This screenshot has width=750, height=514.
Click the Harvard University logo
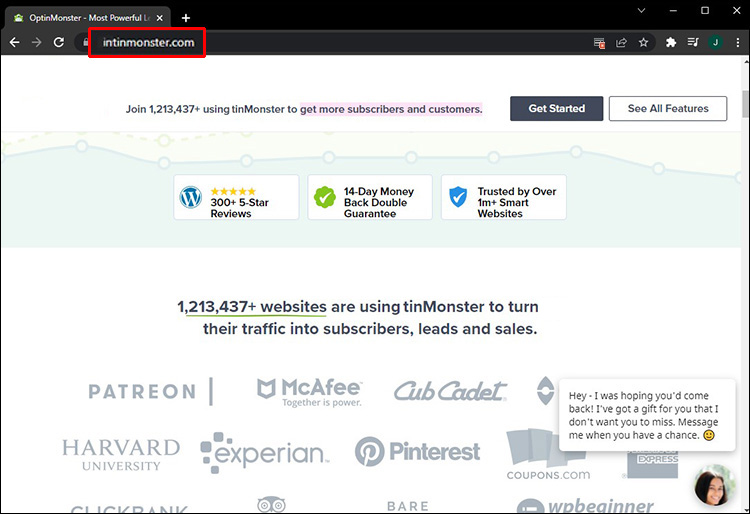point(121,455)
